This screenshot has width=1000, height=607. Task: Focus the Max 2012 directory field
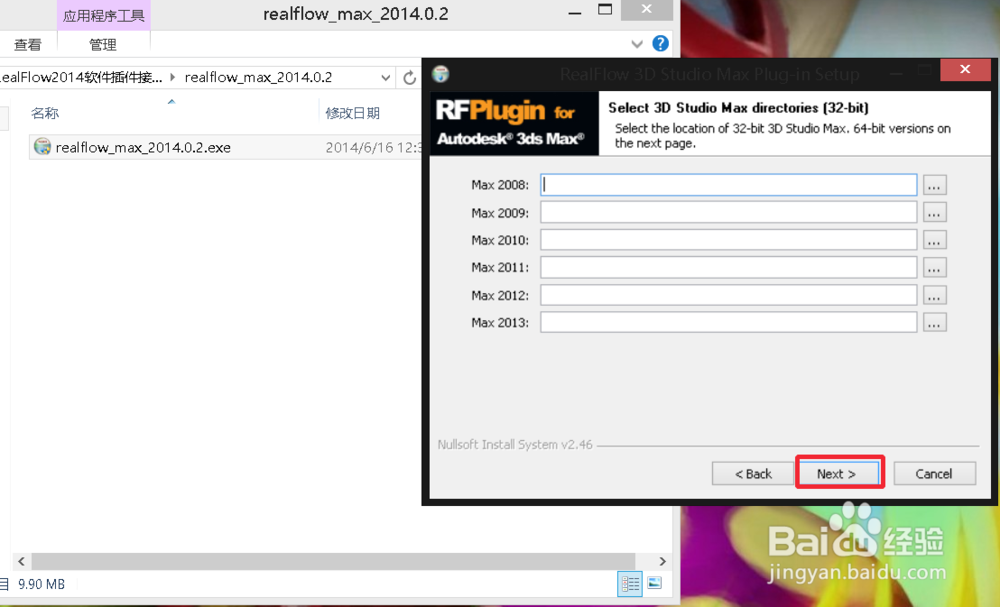click(x=728, y=295)
